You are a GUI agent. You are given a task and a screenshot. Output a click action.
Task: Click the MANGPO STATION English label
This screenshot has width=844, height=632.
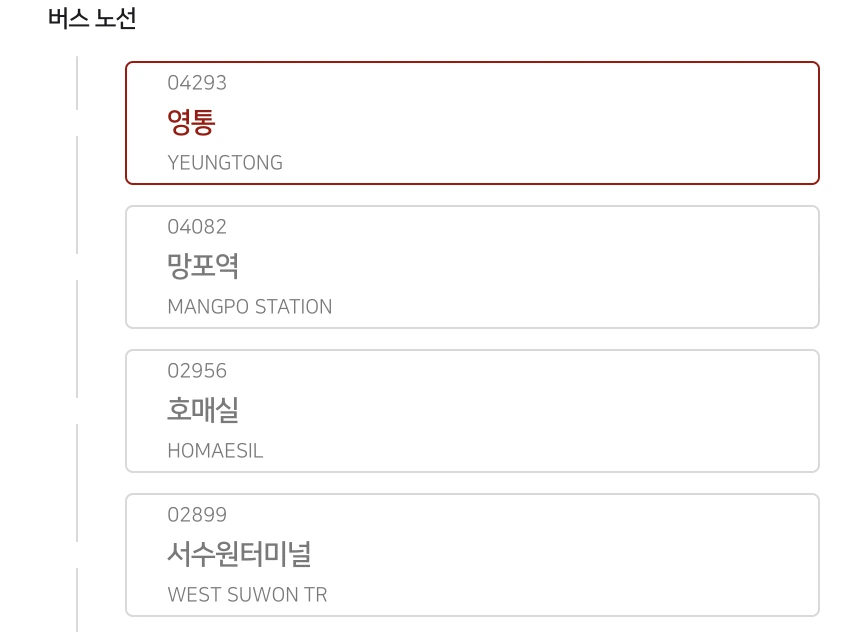pyautogui.click(x=250, y=306)
